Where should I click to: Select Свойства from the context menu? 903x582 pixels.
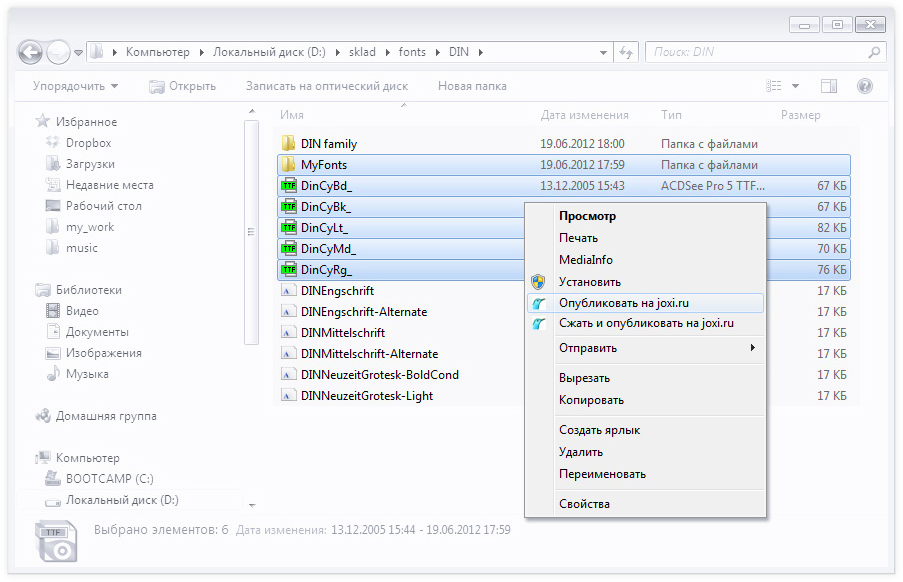click(584, 504)
